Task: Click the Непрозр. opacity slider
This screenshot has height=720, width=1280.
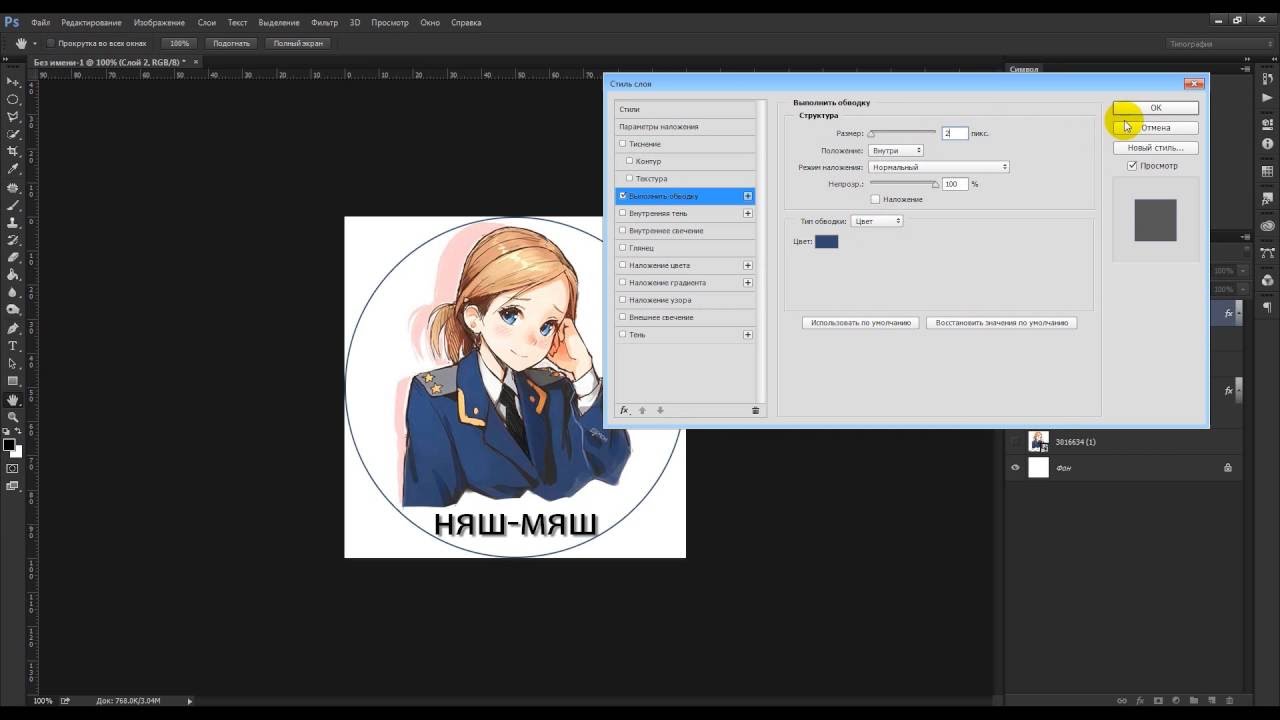Action: 904,183
